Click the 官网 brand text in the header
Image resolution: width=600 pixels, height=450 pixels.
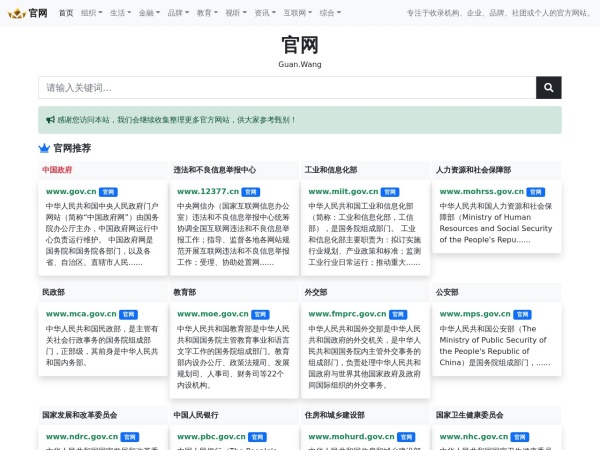(x=38, y=13)
